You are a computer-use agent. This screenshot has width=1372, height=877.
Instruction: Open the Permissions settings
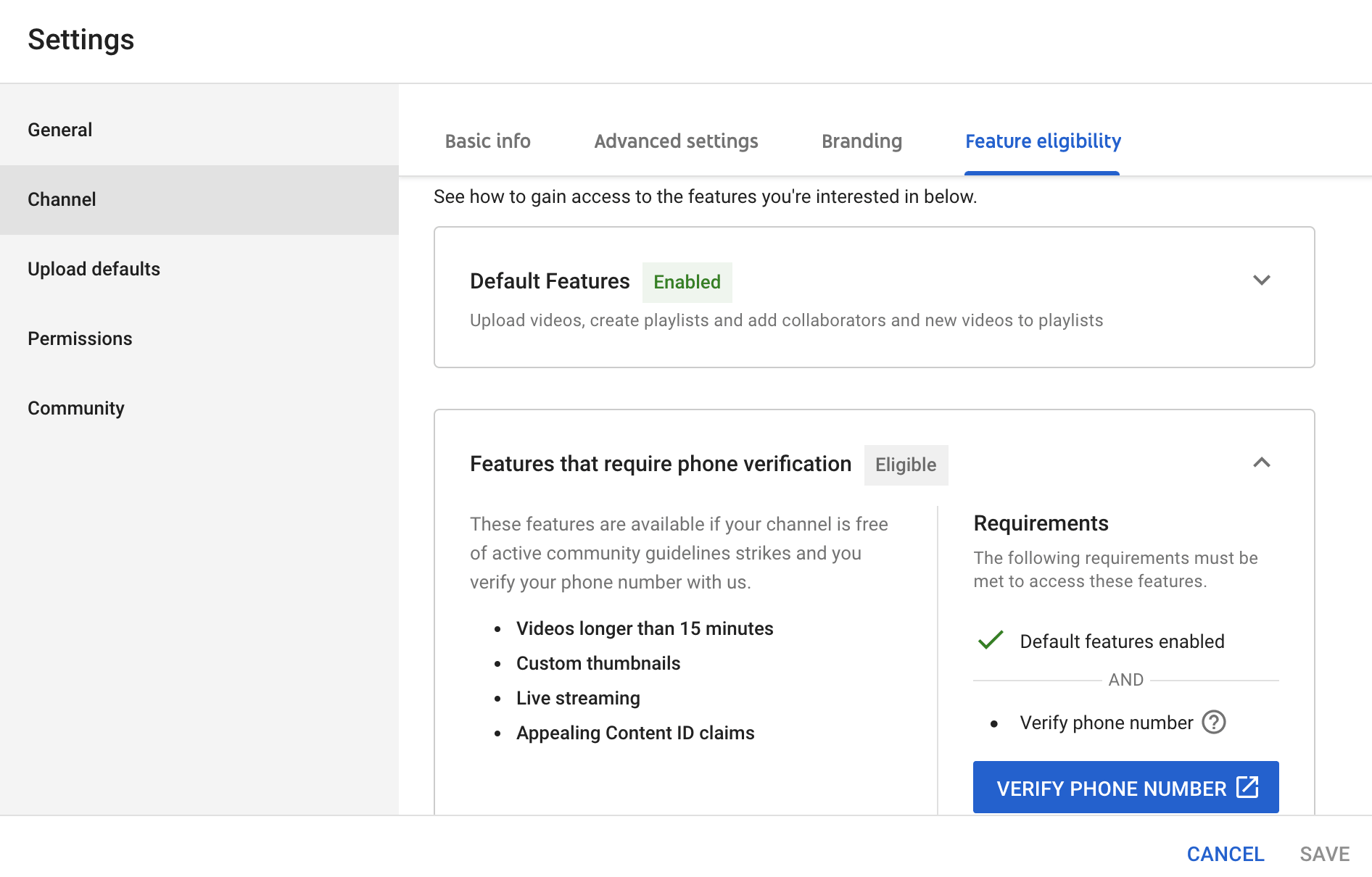click(199, 338)
